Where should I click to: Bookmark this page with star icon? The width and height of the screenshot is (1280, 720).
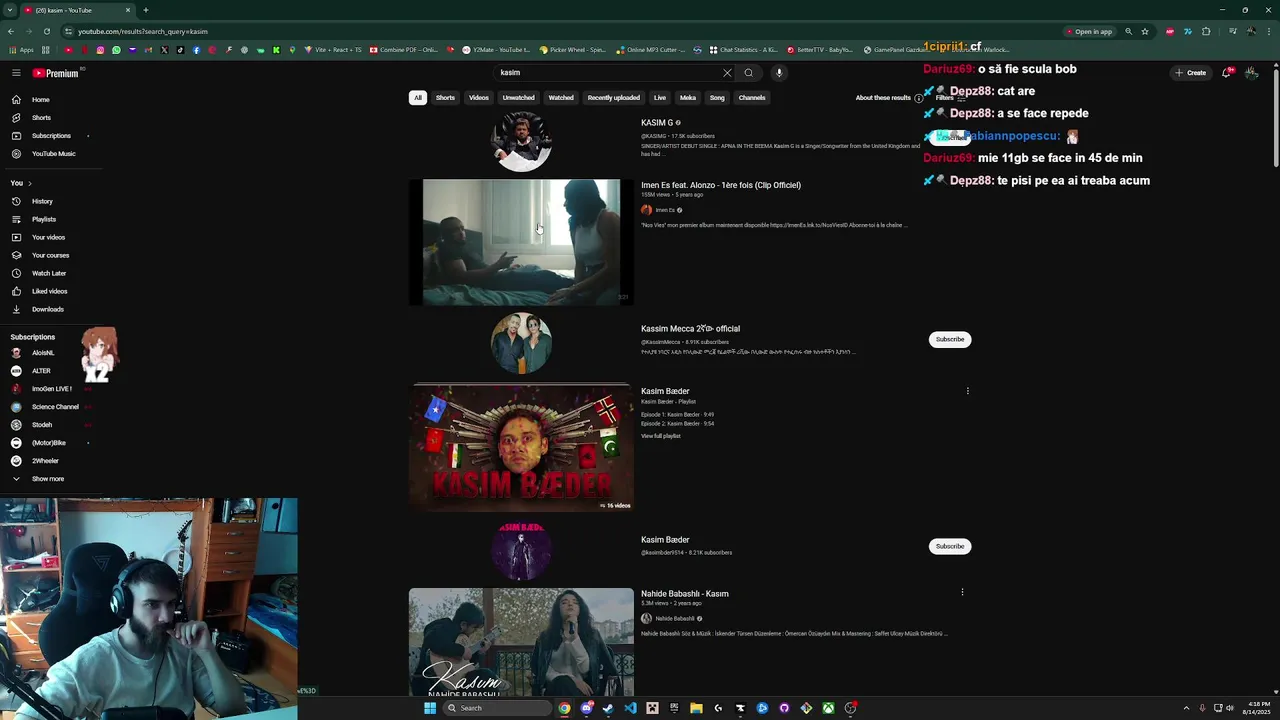[1145, 31]
